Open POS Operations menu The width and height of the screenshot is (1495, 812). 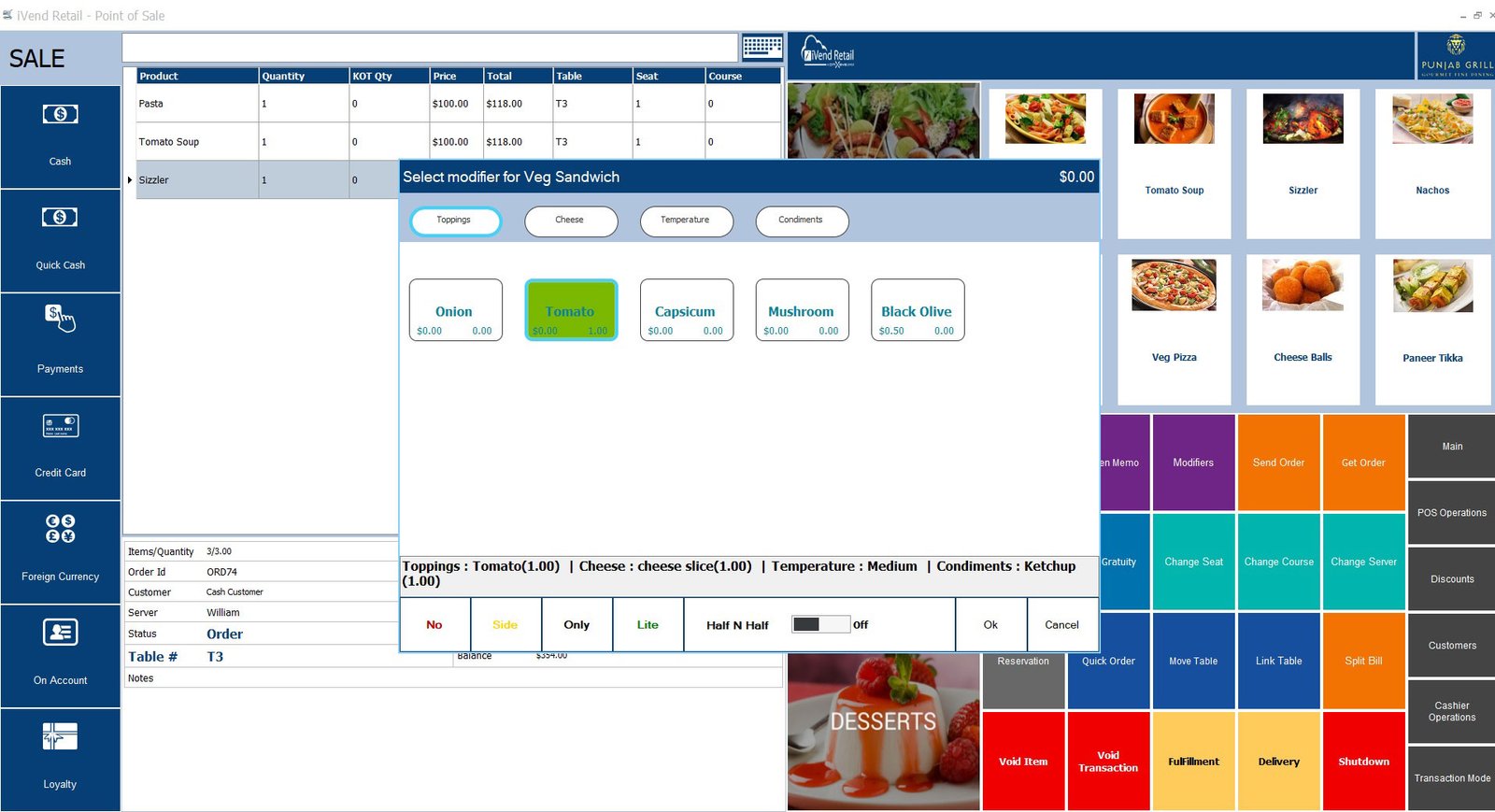(1452, 513)
